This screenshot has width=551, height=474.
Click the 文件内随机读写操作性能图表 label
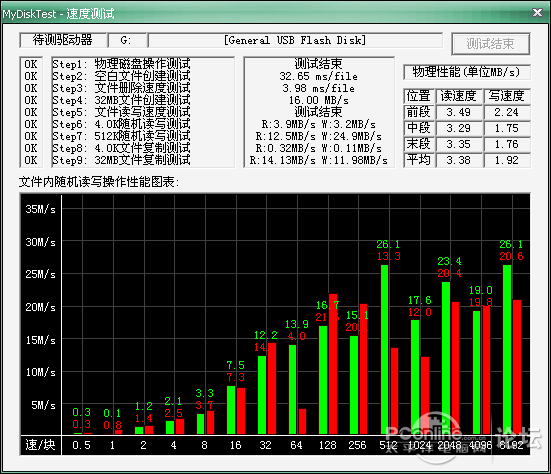[x=99, y=182]
